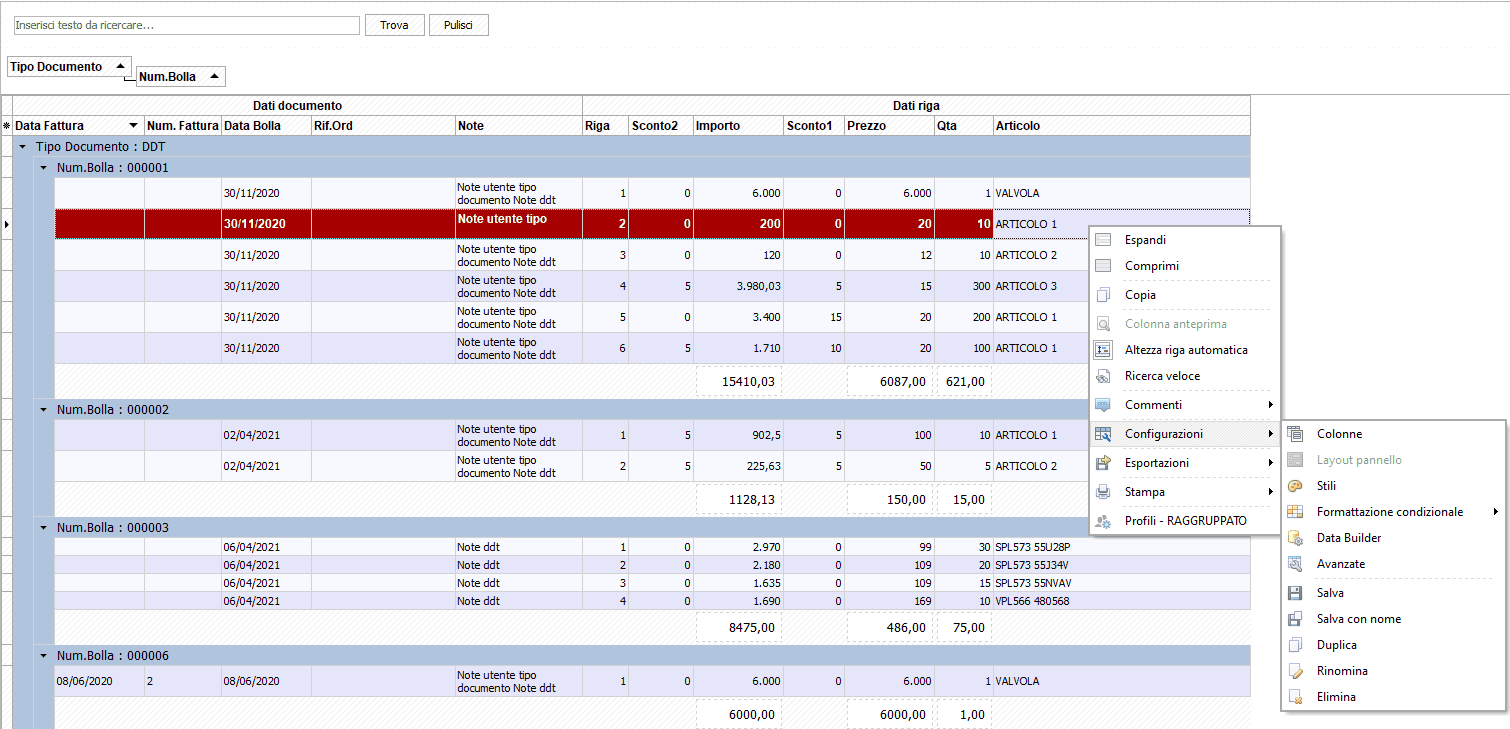
Task: Click the Colonne icon in submenu
Action: (1295, 434)
